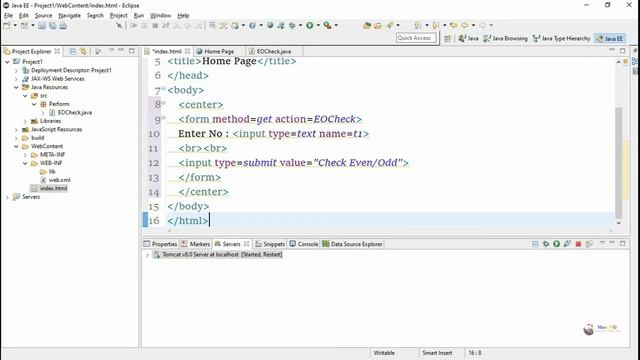Click the New file toolbar icon

[x=7, y=25]
